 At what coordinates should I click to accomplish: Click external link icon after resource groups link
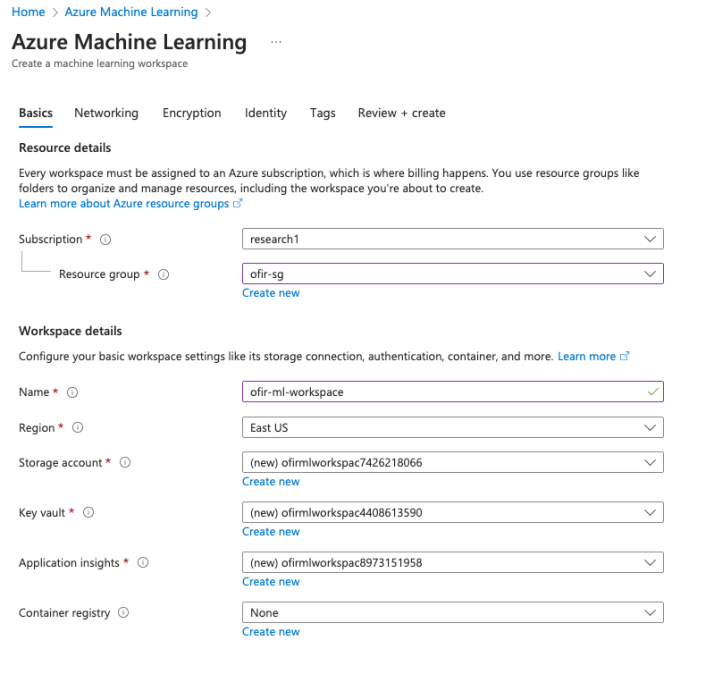[238, 203]
